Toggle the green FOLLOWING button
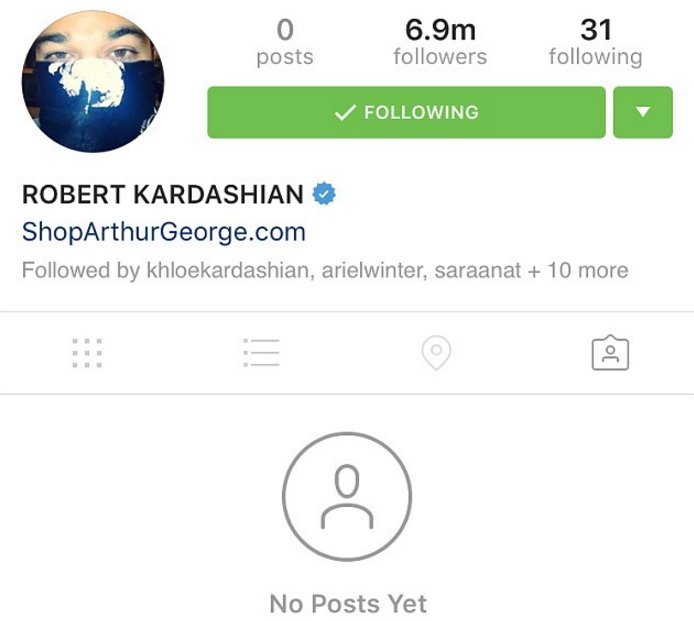 tap(406, 112)
